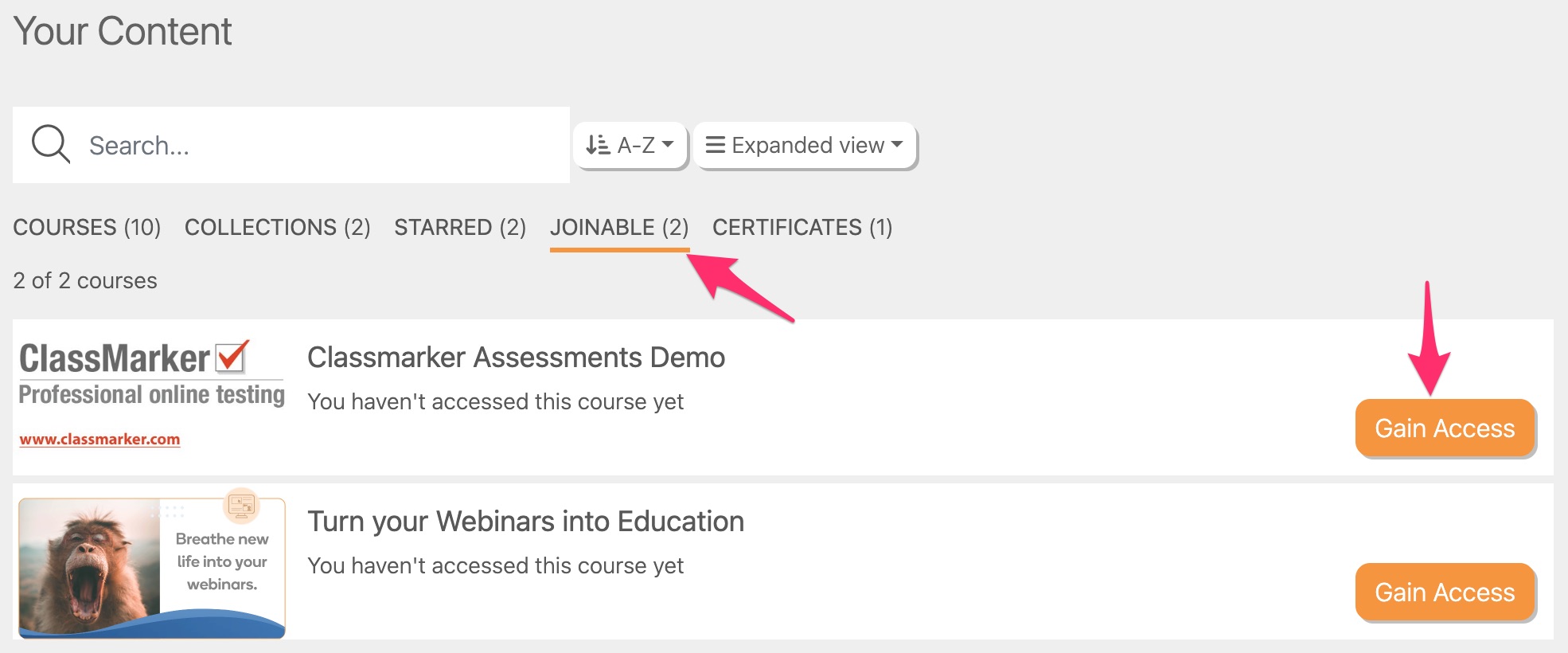Click the list lines icon beside Expanded view
Image resolution: width=1568 pixels, height=653 pixels.
click(715, 145)
